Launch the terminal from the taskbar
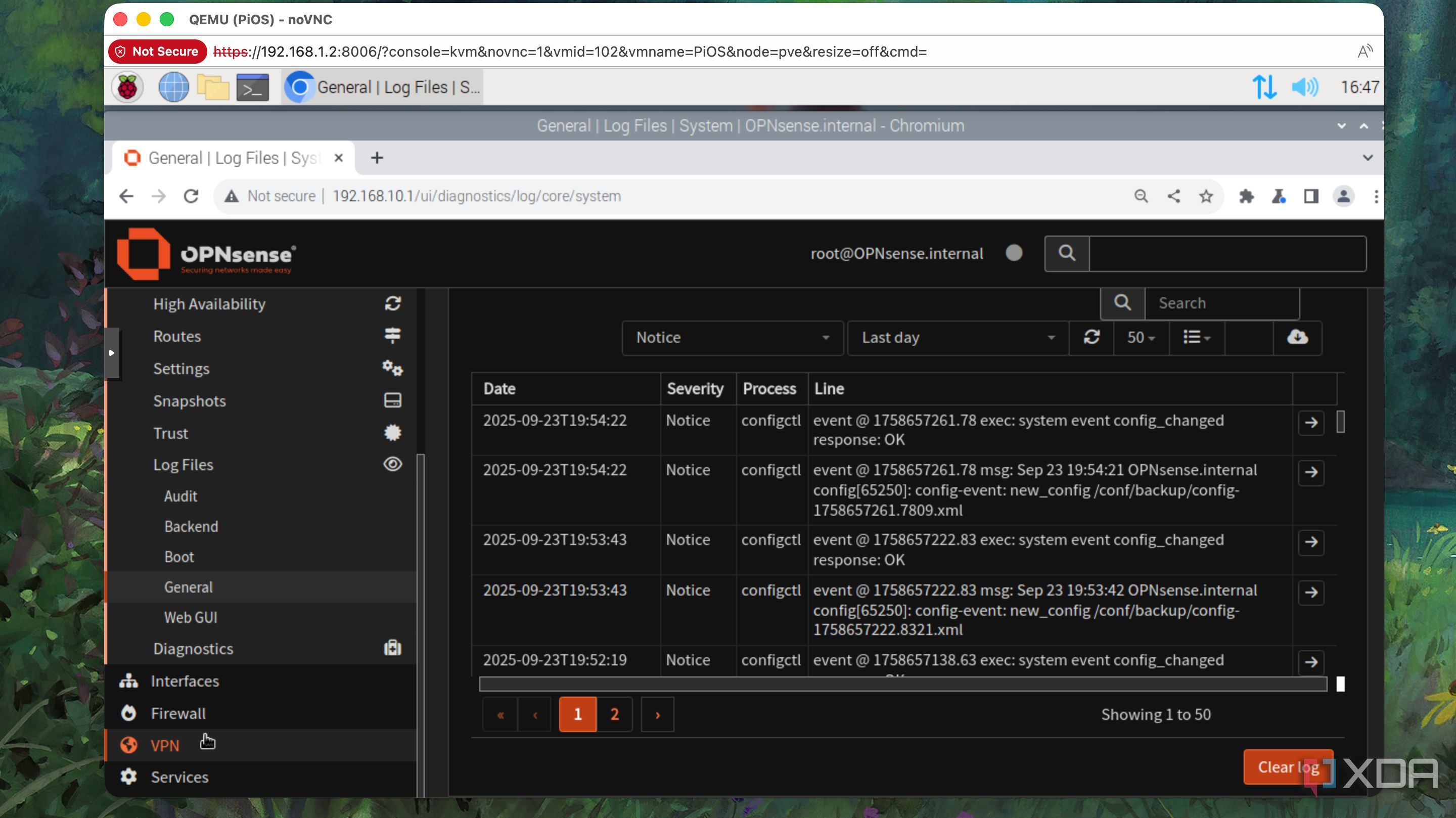Screen dimensions: 1456x818 252,87
